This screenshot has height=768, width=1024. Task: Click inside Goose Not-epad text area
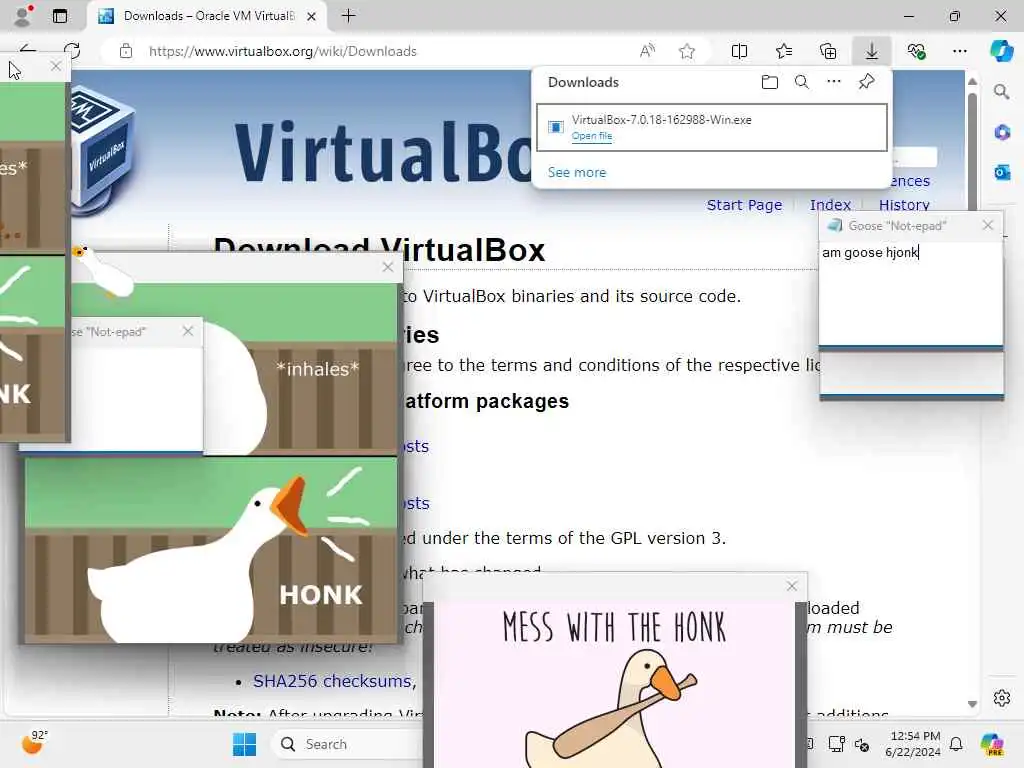[911, 294]
